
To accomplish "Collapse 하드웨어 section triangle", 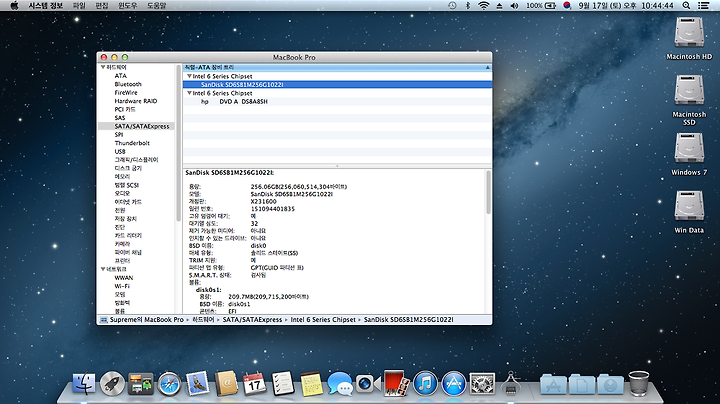I will pos(103,67).
